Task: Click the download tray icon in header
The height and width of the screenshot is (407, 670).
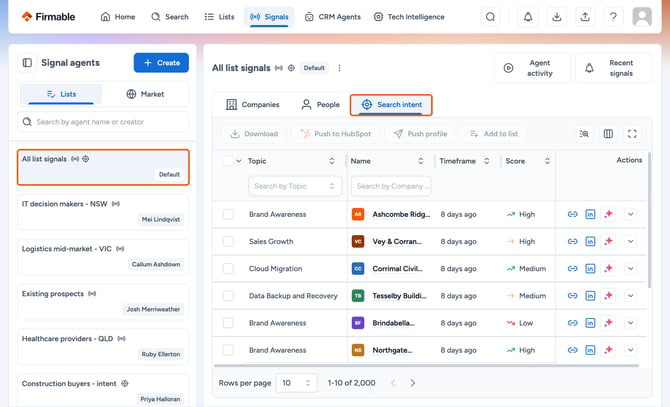Action: [556, 17]
